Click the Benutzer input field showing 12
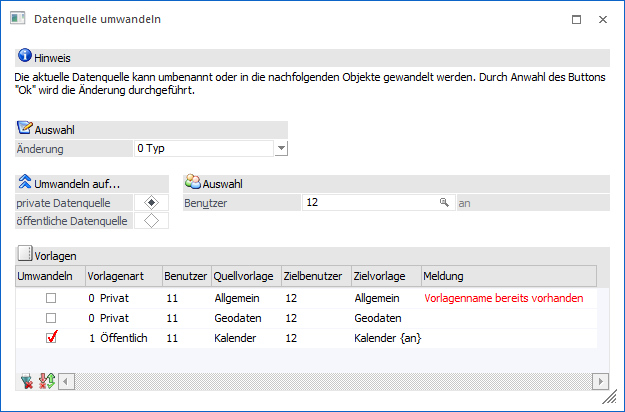This screenshot has height=412, width=625. pyautogui.click(x=370, y=203)
